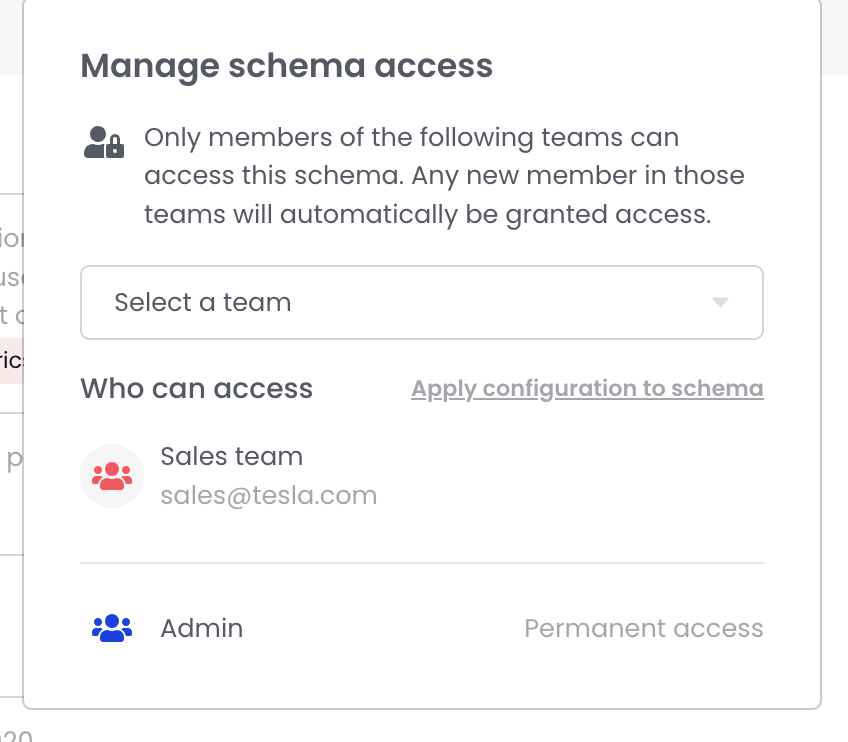
Task: Click the sales@tesla.com email address
Action: click(x=268, y=495)
